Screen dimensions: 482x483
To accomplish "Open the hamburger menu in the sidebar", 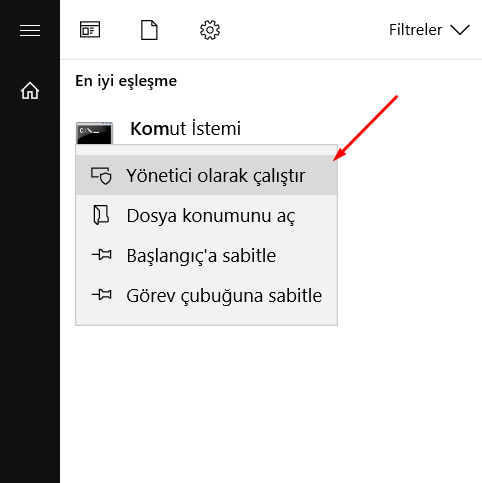I will [30, 31].
